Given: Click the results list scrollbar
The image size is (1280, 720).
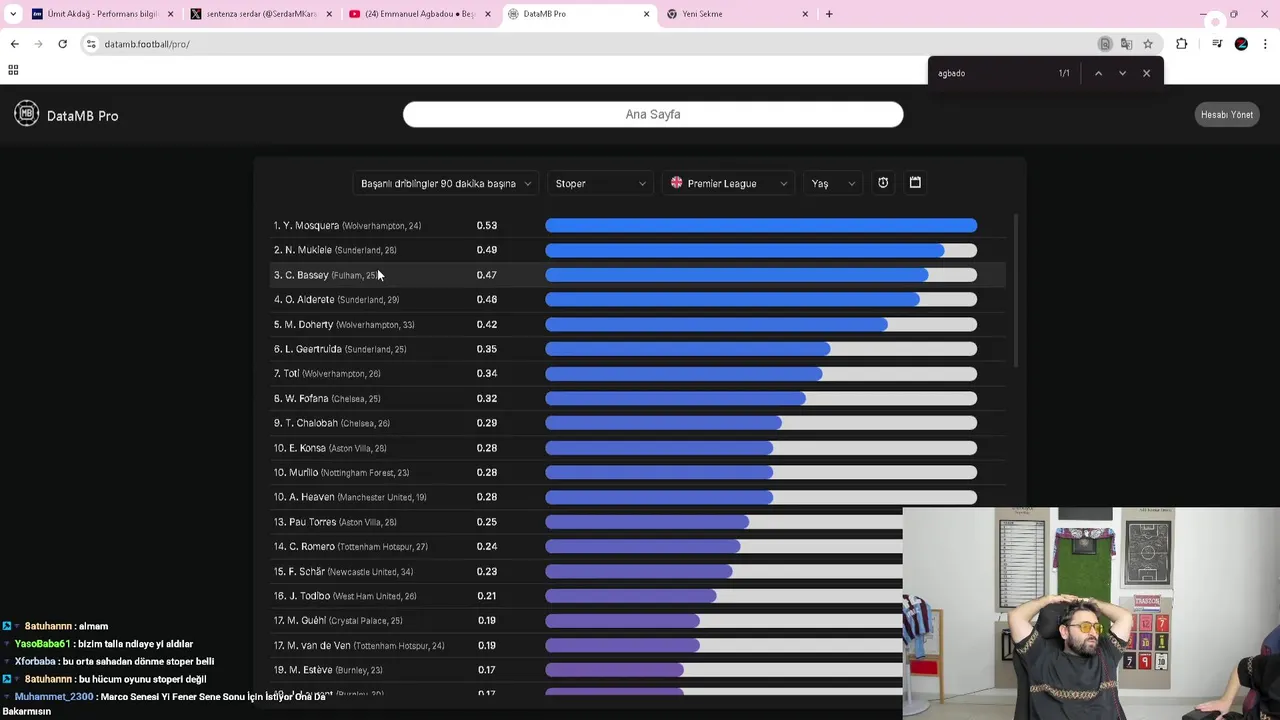Looking at the screenshot, I should [x=1016, y=290].
